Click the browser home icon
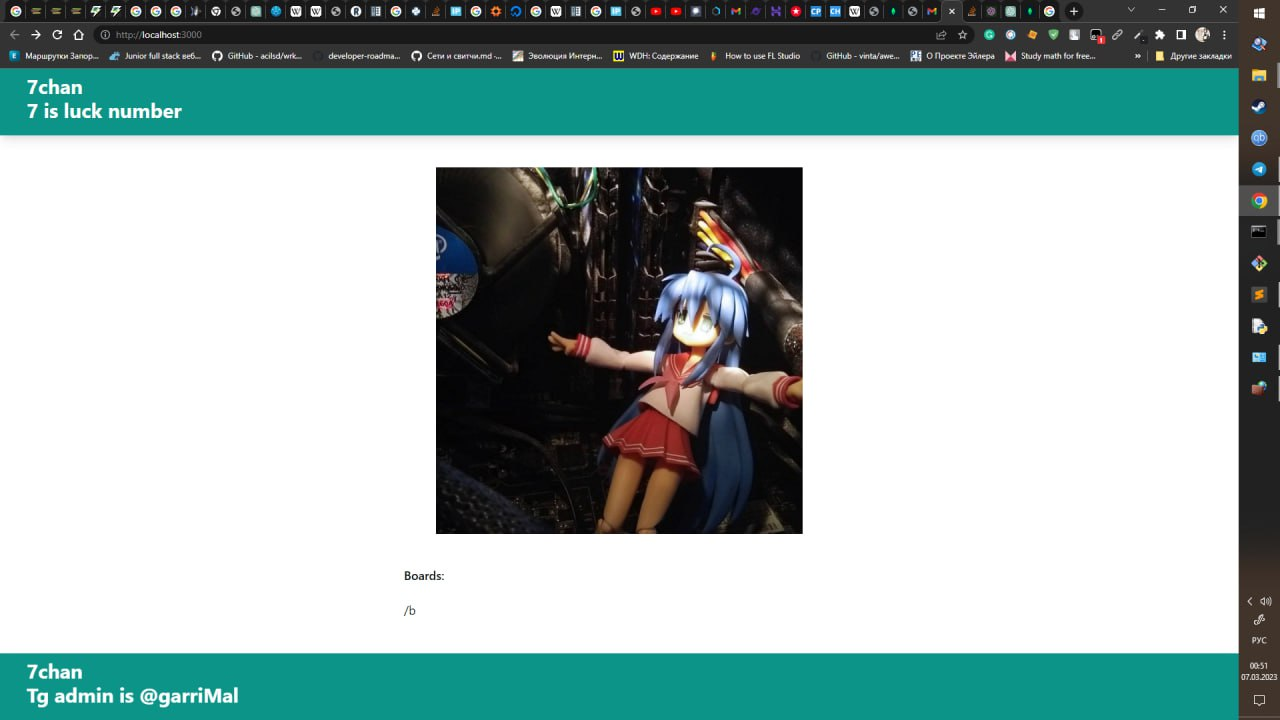Image resolution: width=1280 pixels, height=720 pixels. [x=79, y=33]
